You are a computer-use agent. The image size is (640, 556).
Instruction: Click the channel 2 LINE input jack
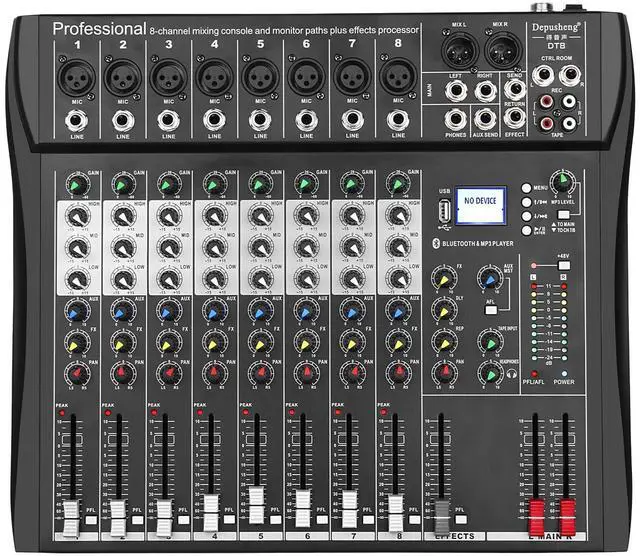[x=123, y=121]
